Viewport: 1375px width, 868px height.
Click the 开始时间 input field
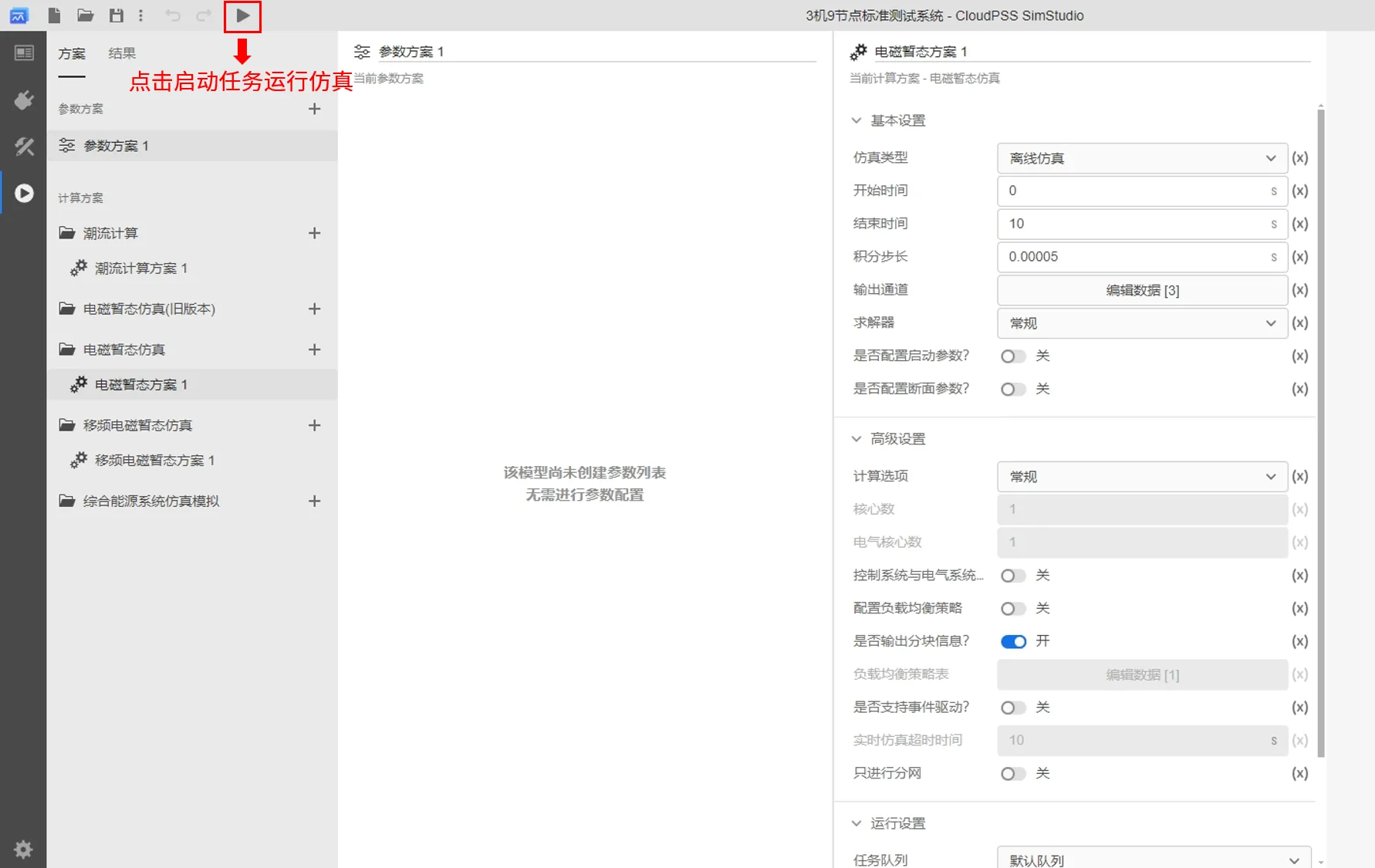click(1142, 191)
